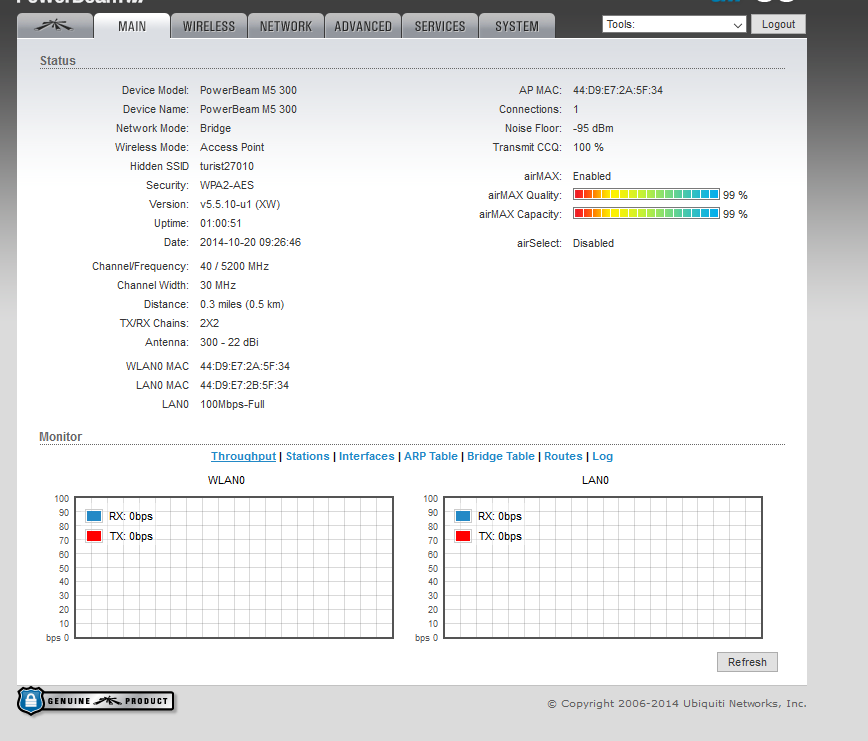Click the version text v5.5.10-u1 (XW)

pyautogui.click(x=240, y=204)
